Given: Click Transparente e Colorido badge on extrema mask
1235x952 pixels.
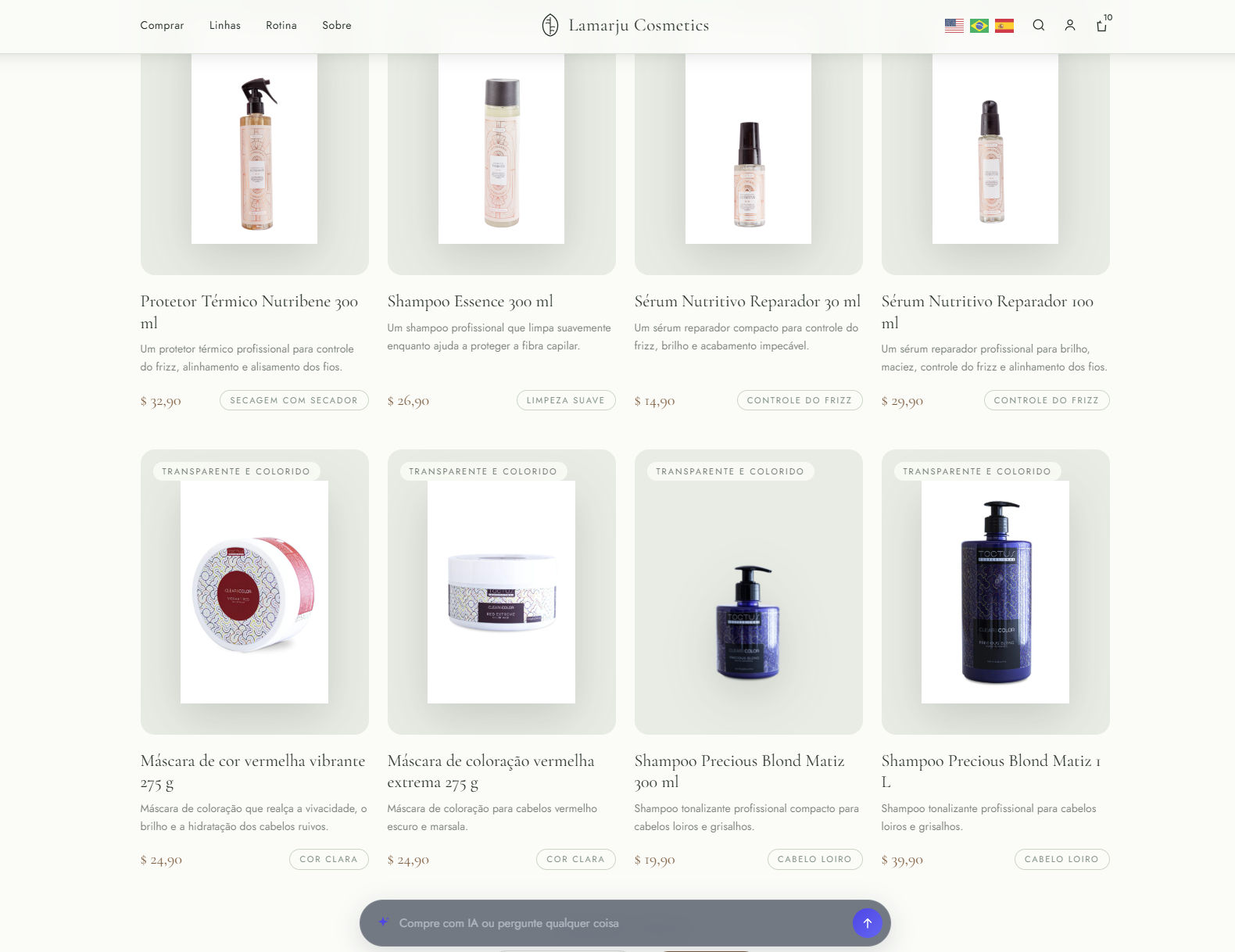Looking at the screenshot, I should [483, 471].
